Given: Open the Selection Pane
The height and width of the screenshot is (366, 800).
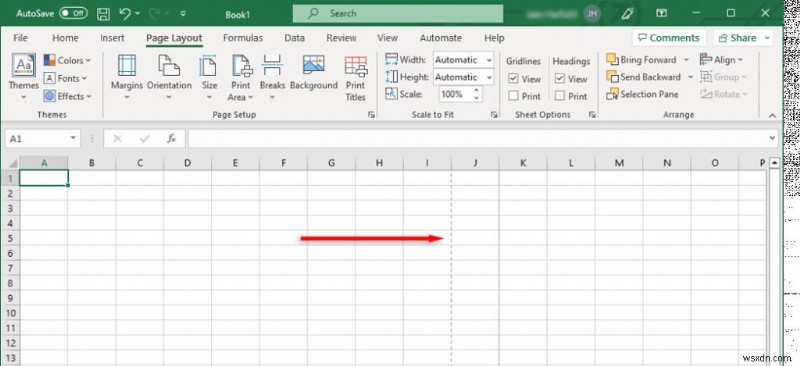Looking at the screenshot, I should (x=642, y=94).
